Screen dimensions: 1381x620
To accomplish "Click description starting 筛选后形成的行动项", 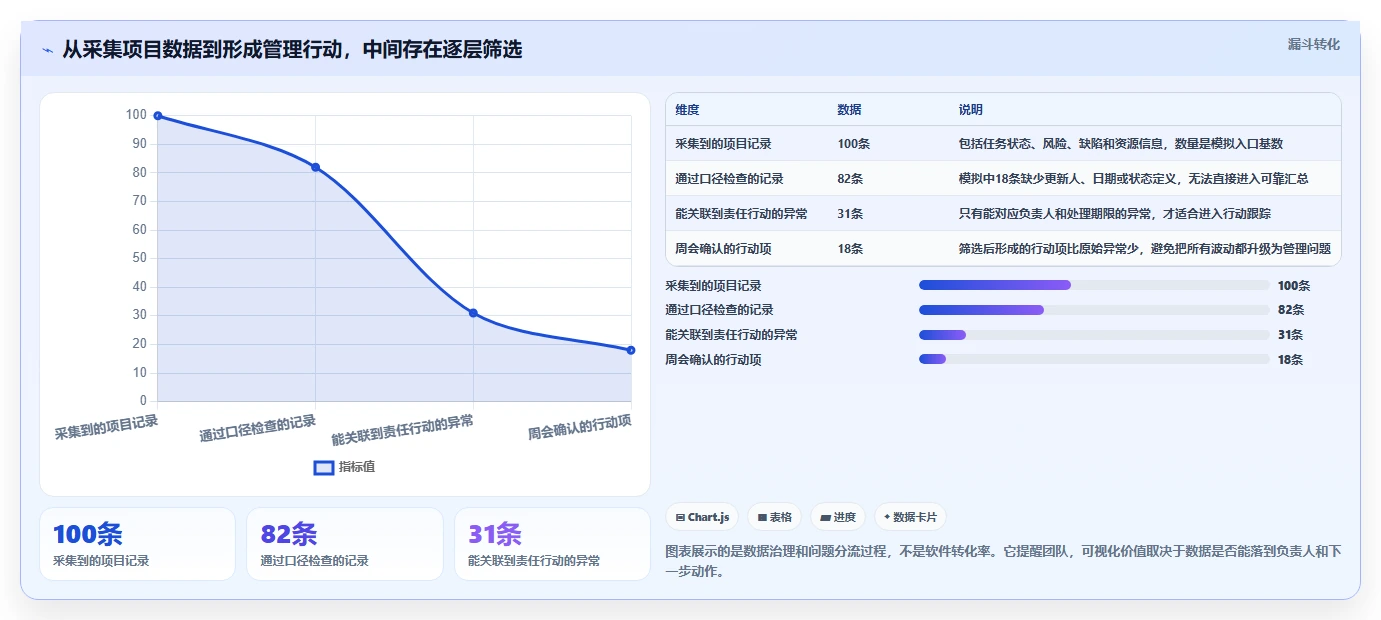I will coord(1144,248).
